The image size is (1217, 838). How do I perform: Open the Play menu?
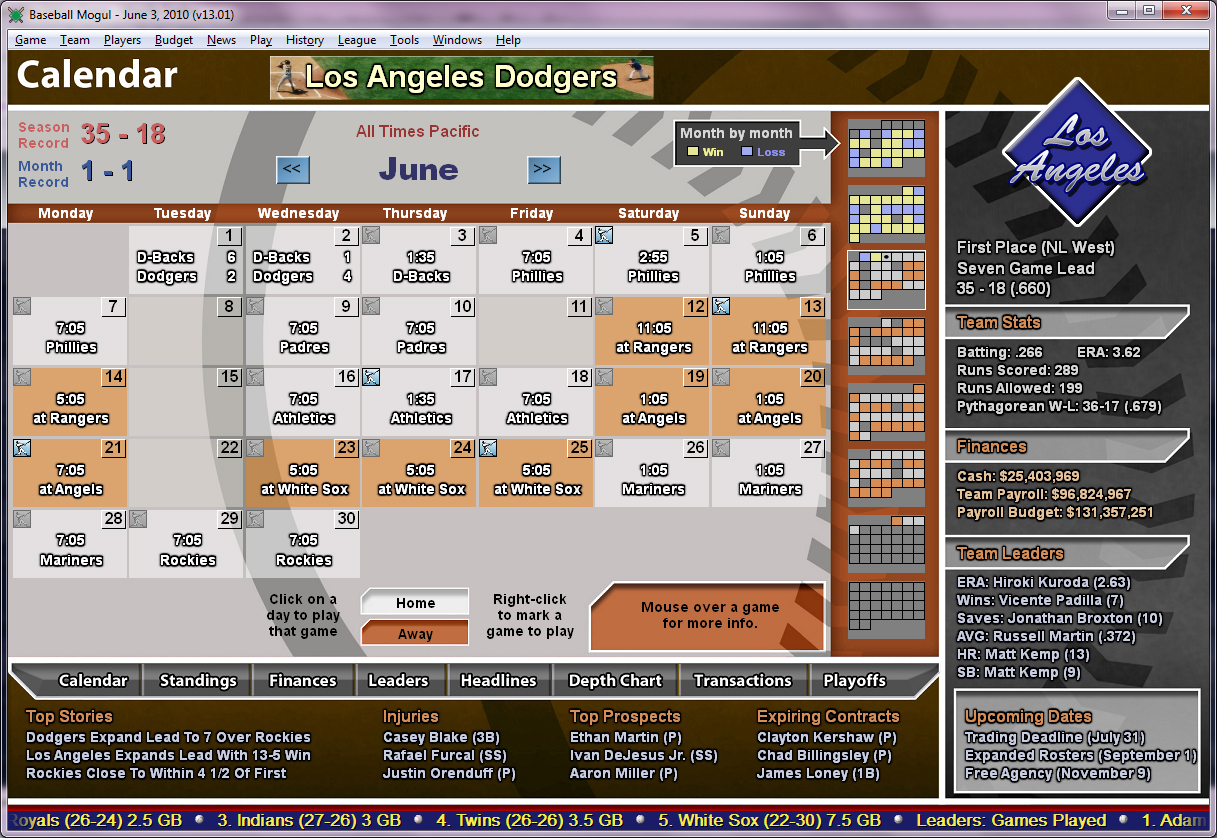coord(260,40)
